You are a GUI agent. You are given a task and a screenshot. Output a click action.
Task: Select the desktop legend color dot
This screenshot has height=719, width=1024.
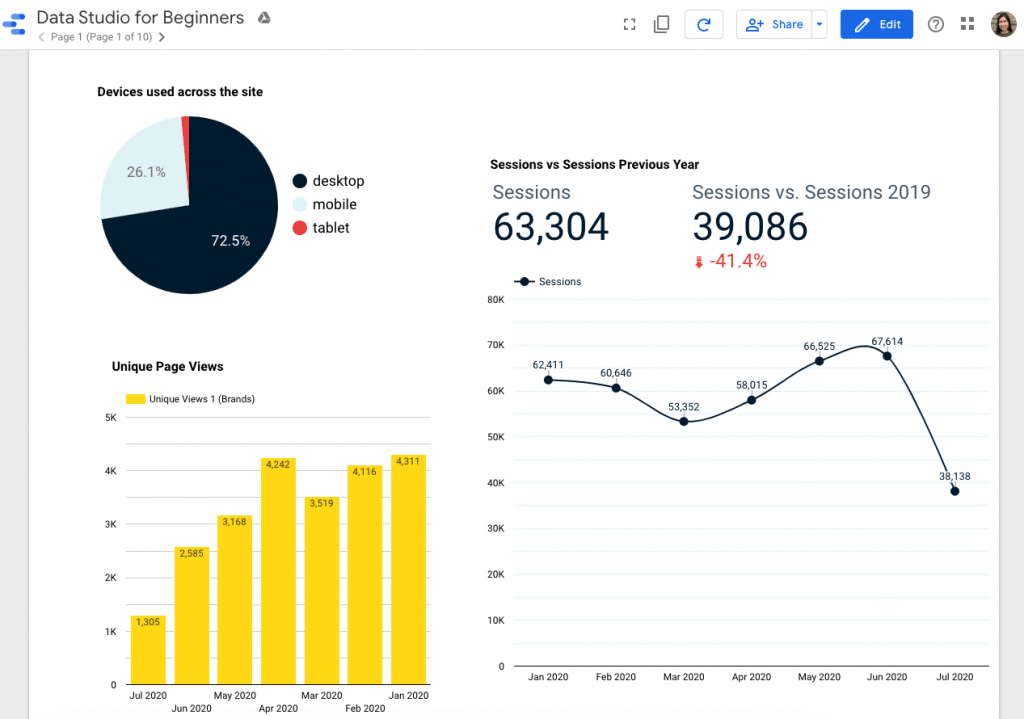click(x=299, y=181)
